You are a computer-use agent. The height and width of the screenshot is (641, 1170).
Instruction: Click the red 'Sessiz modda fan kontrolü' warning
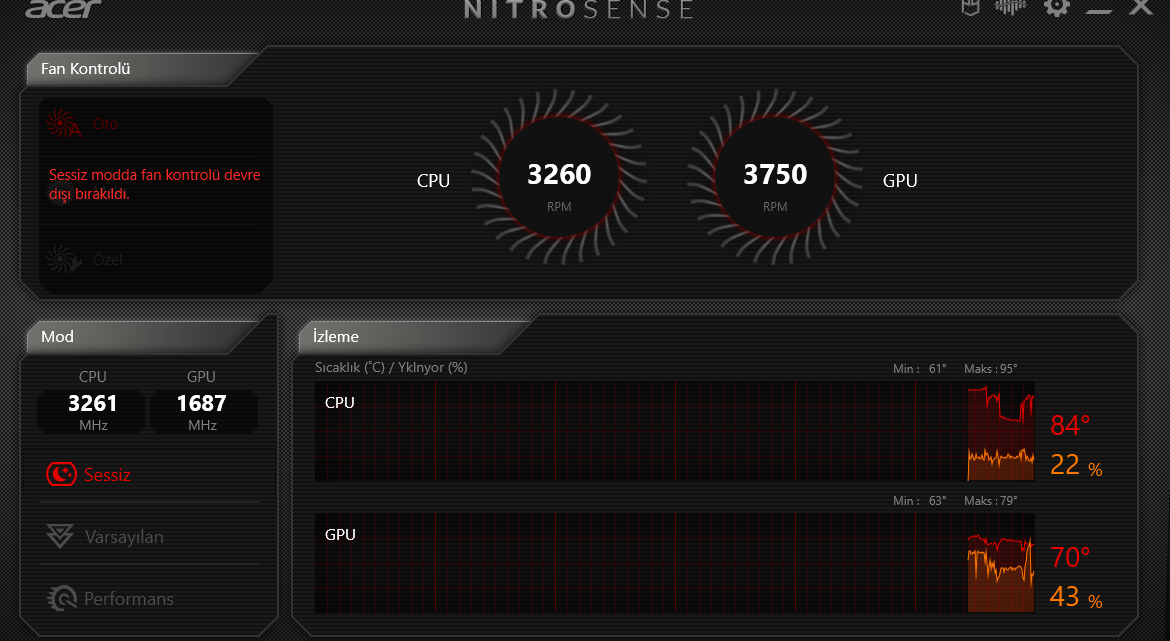pos(154,184)
